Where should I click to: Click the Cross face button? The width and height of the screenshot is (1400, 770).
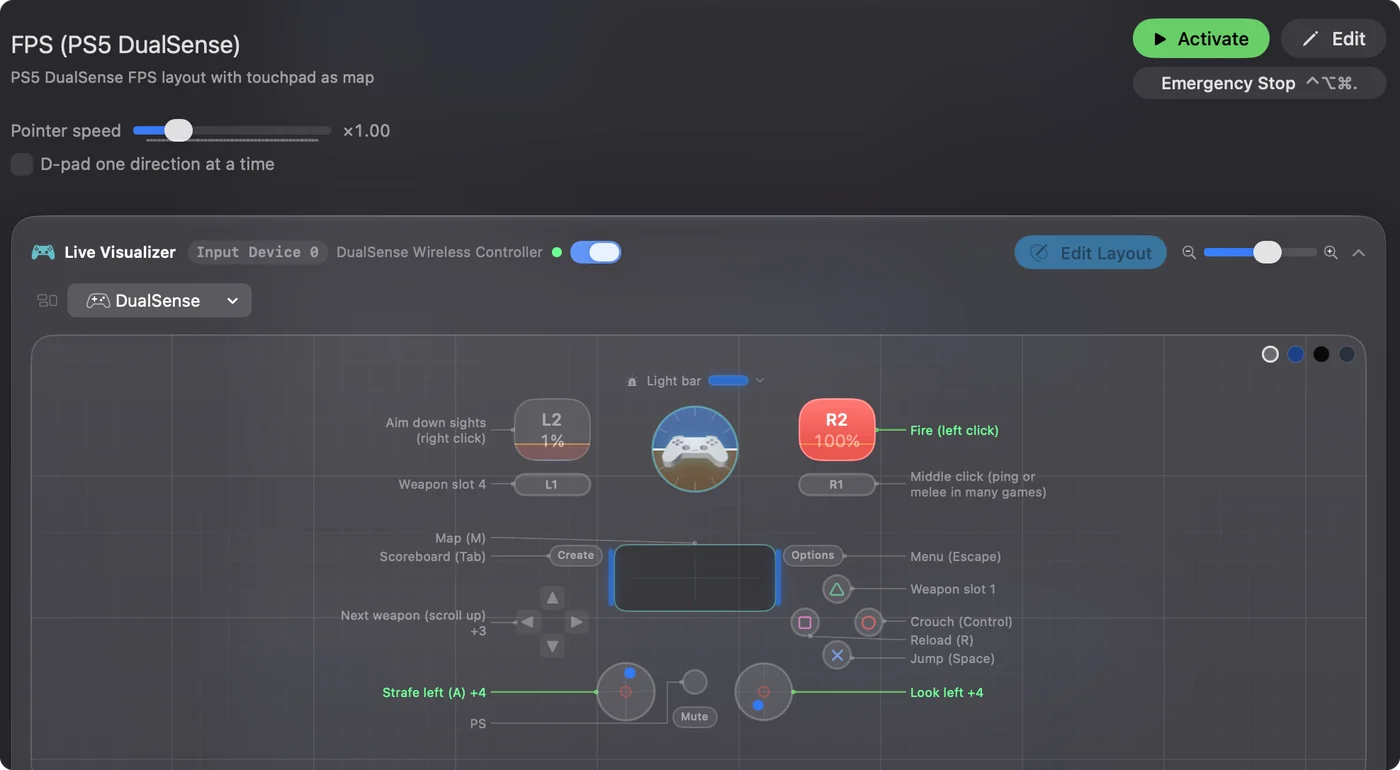tap(837, 655)
